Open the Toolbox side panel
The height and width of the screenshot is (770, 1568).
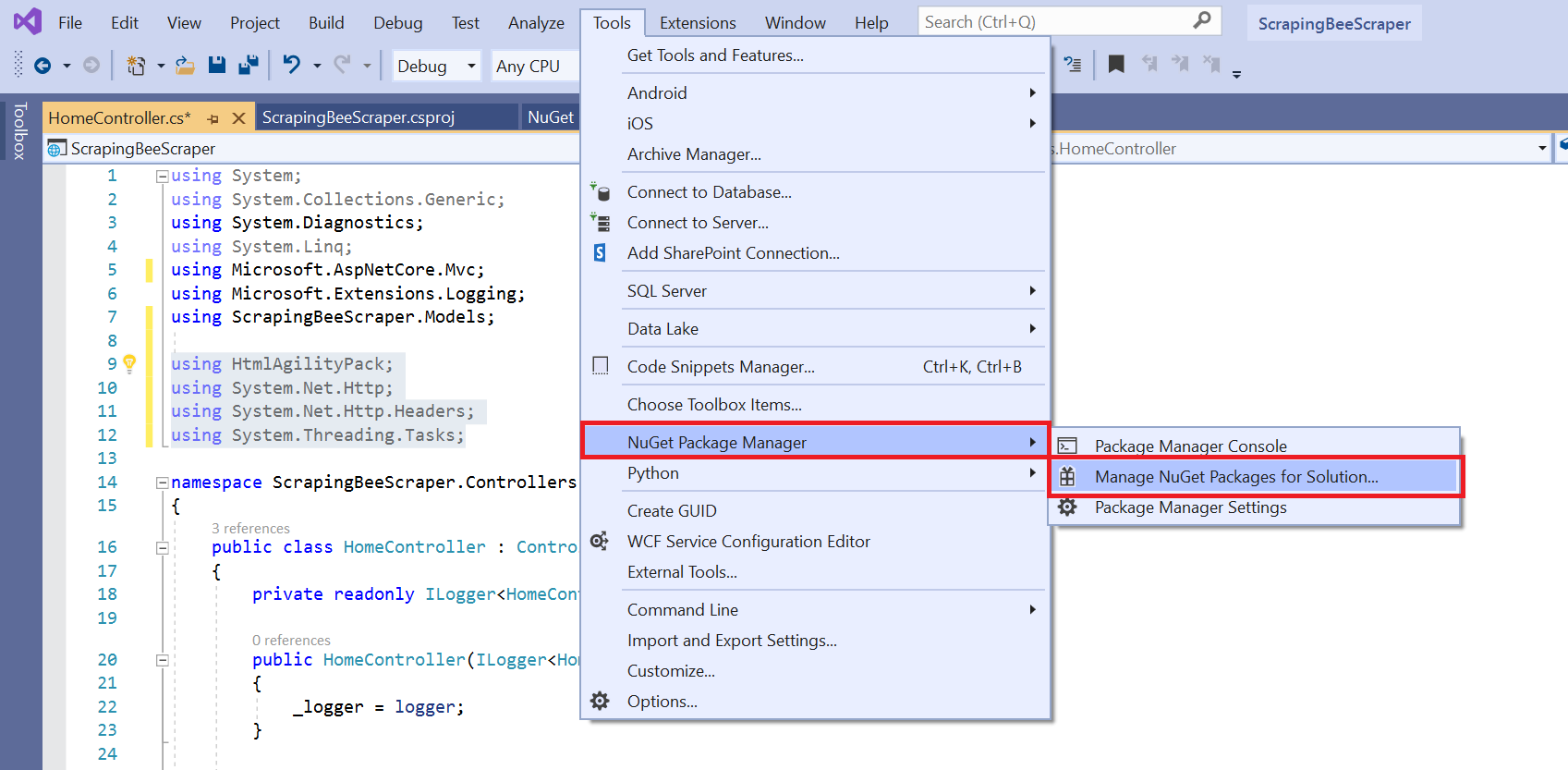(19, 131)
